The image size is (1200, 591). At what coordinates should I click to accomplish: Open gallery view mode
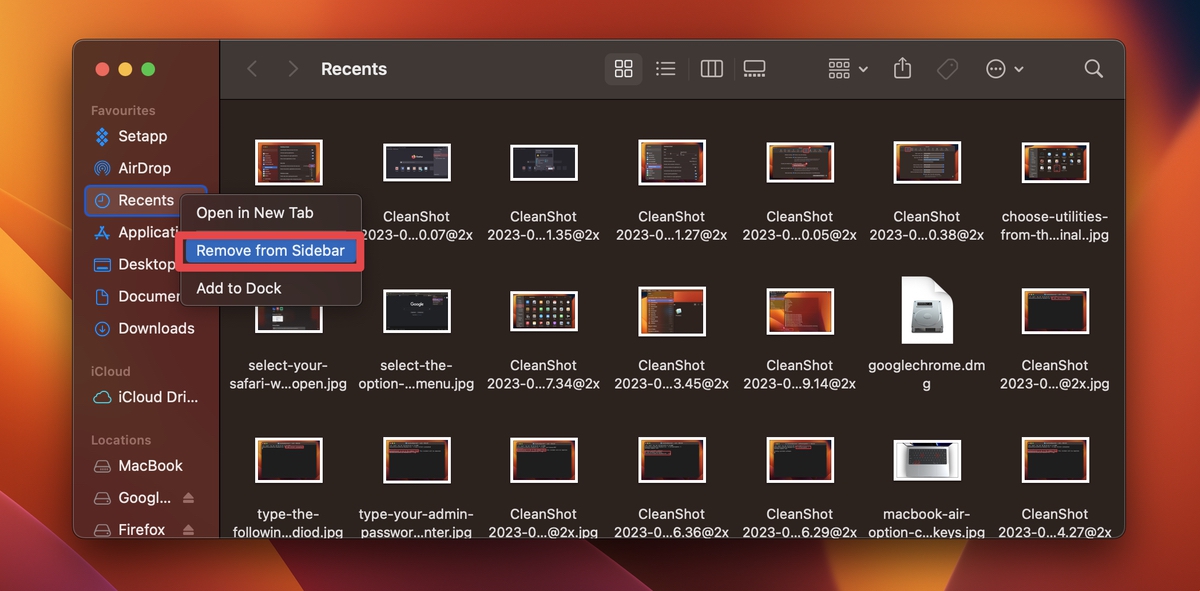(755, 69)
